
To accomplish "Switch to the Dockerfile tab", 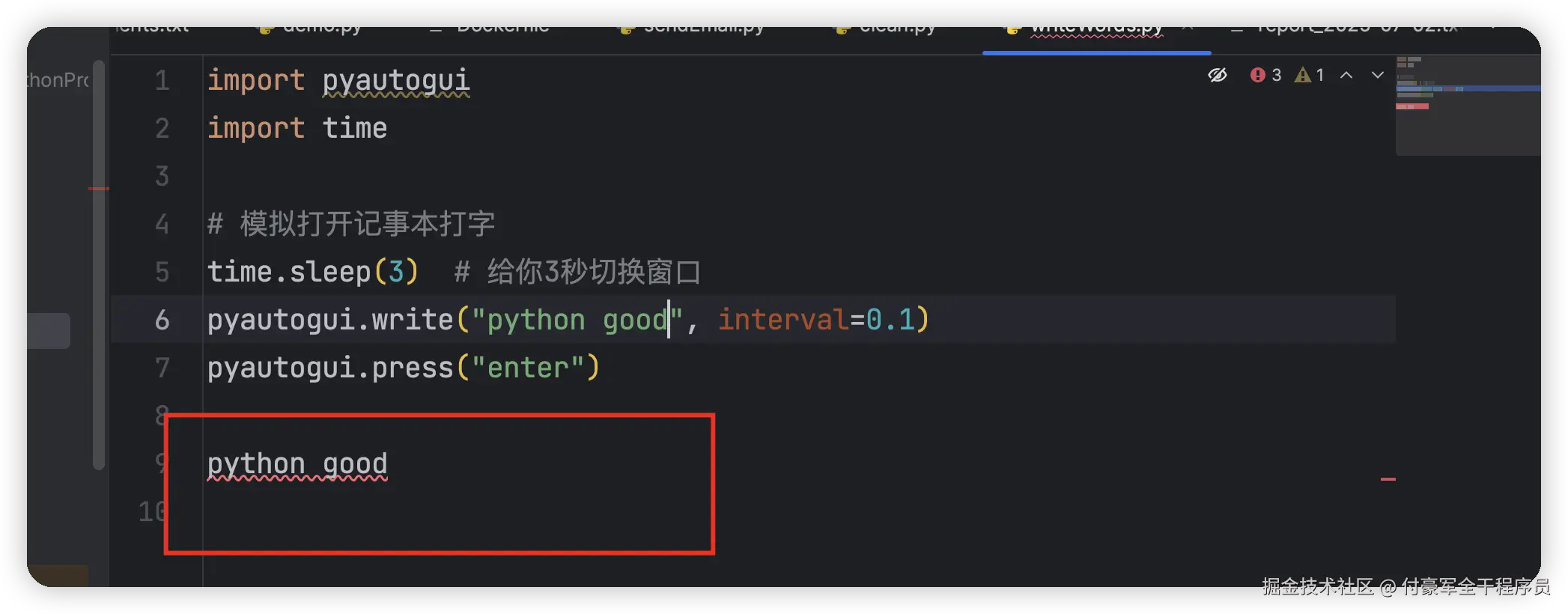I will (490, 30).
